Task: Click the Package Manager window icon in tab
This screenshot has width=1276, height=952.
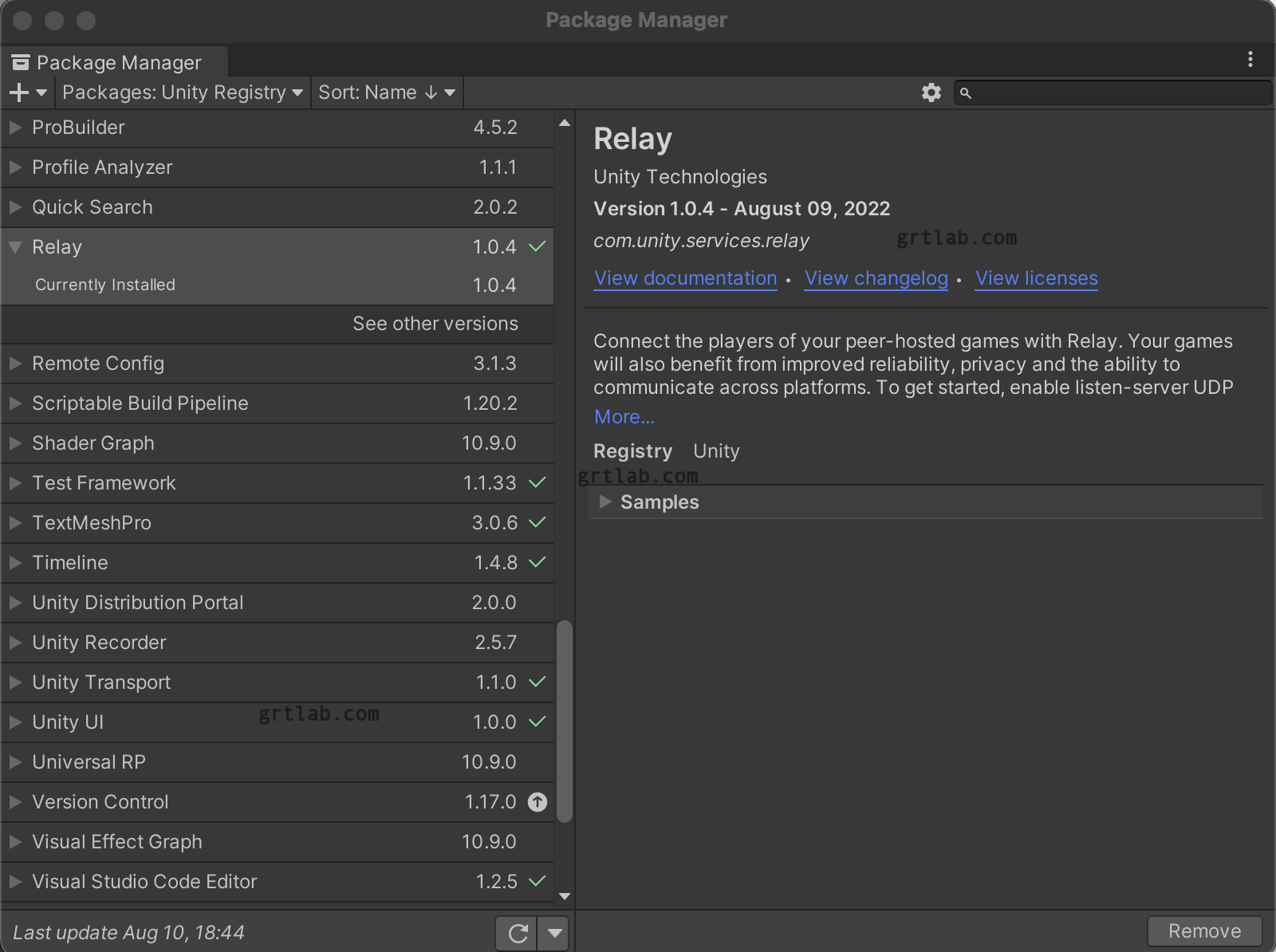Action: click(x=22, y=61)
